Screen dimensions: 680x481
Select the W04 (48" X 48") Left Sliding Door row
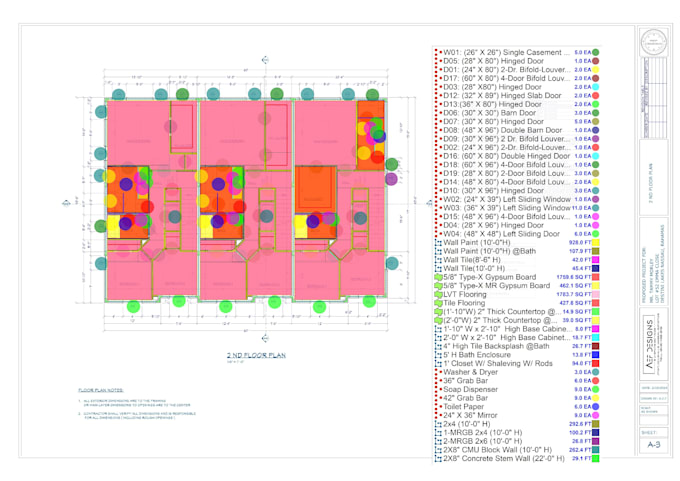pyautogui.click(x=517, y=234)
